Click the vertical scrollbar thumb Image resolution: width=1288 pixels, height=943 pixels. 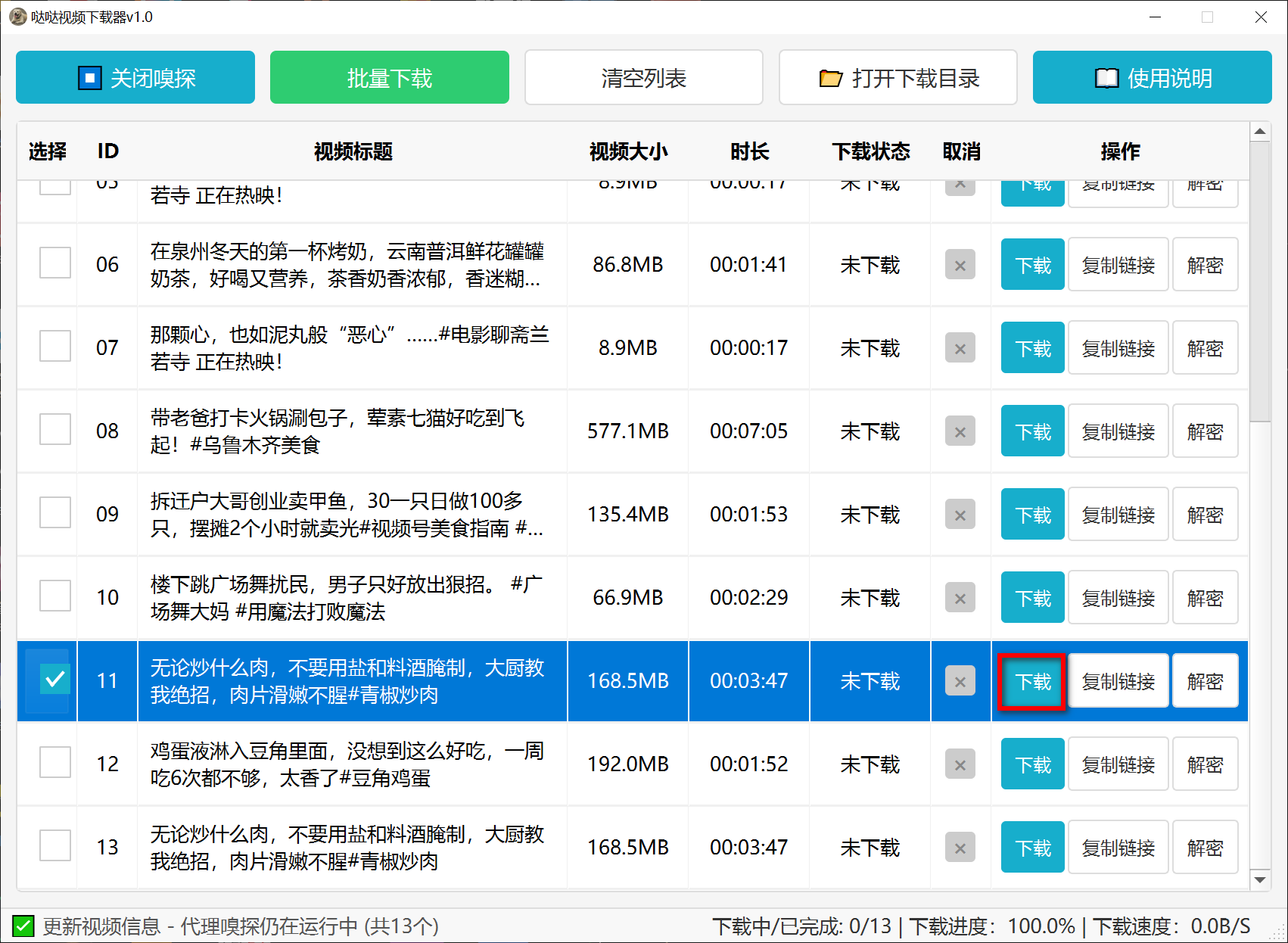[1260, 282]
